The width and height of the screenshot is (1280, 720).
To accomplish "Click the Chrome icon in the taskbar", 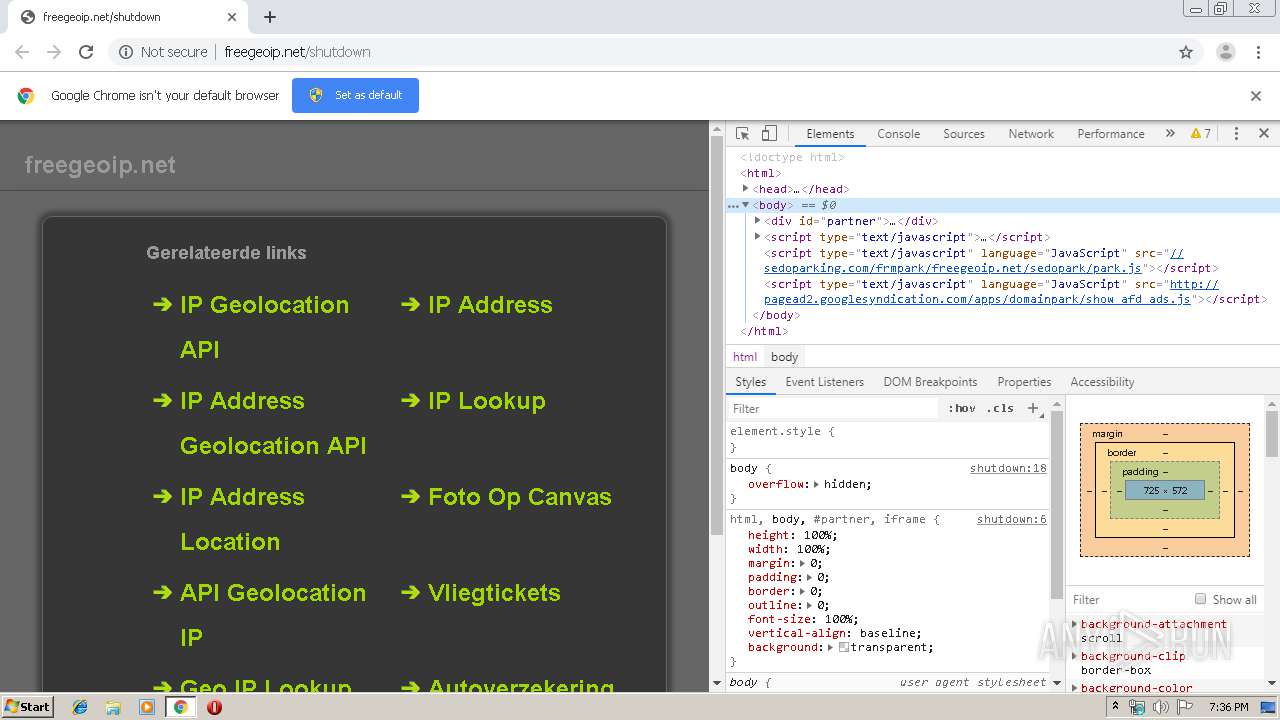I will (181, 707).
